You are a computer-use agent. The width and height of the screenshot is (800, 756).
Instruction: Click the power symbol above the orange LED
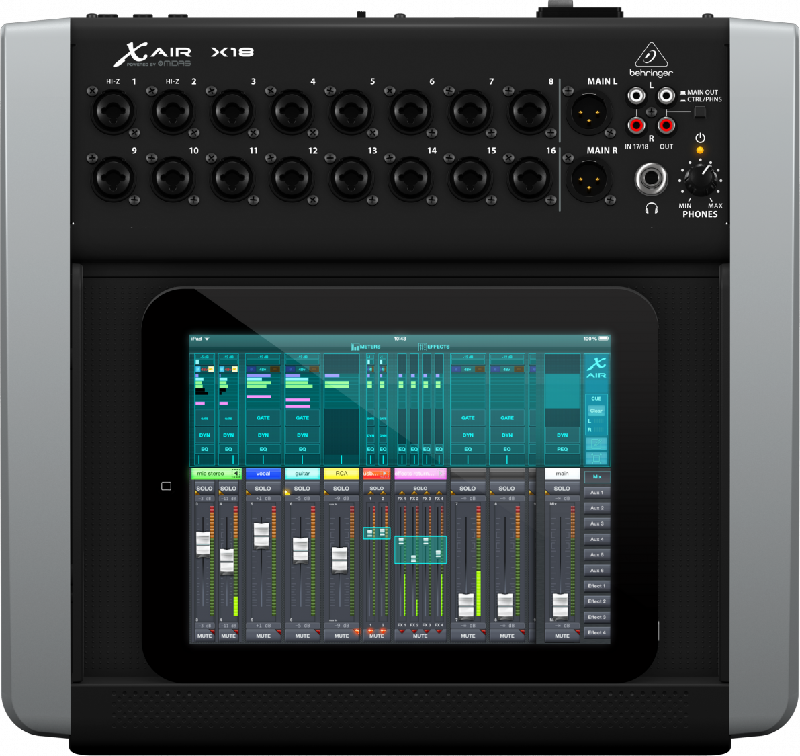click(x=700, y=138)
